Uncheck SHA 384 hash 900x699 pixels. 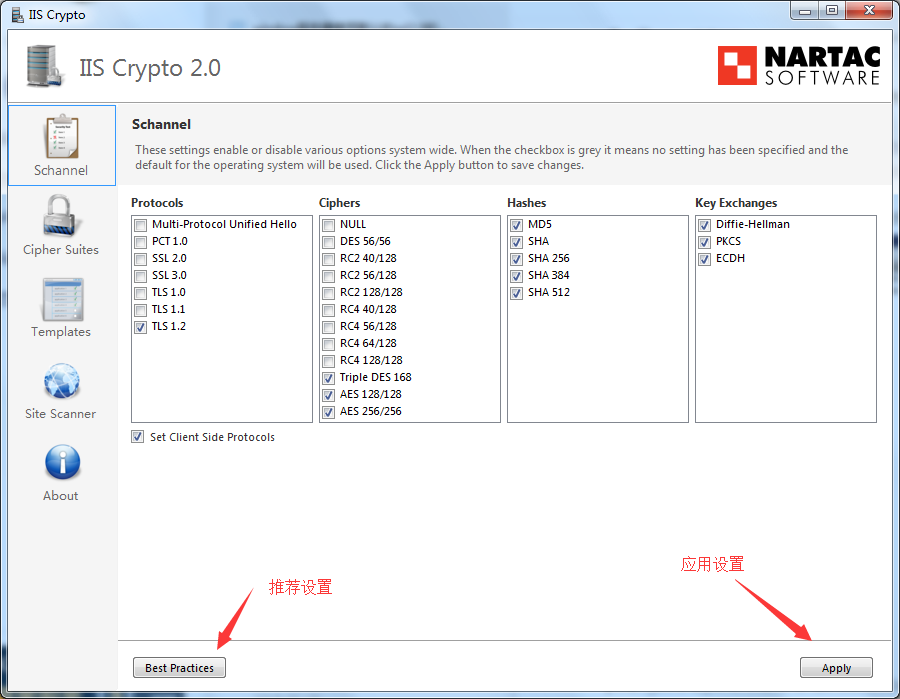(517, 276)
